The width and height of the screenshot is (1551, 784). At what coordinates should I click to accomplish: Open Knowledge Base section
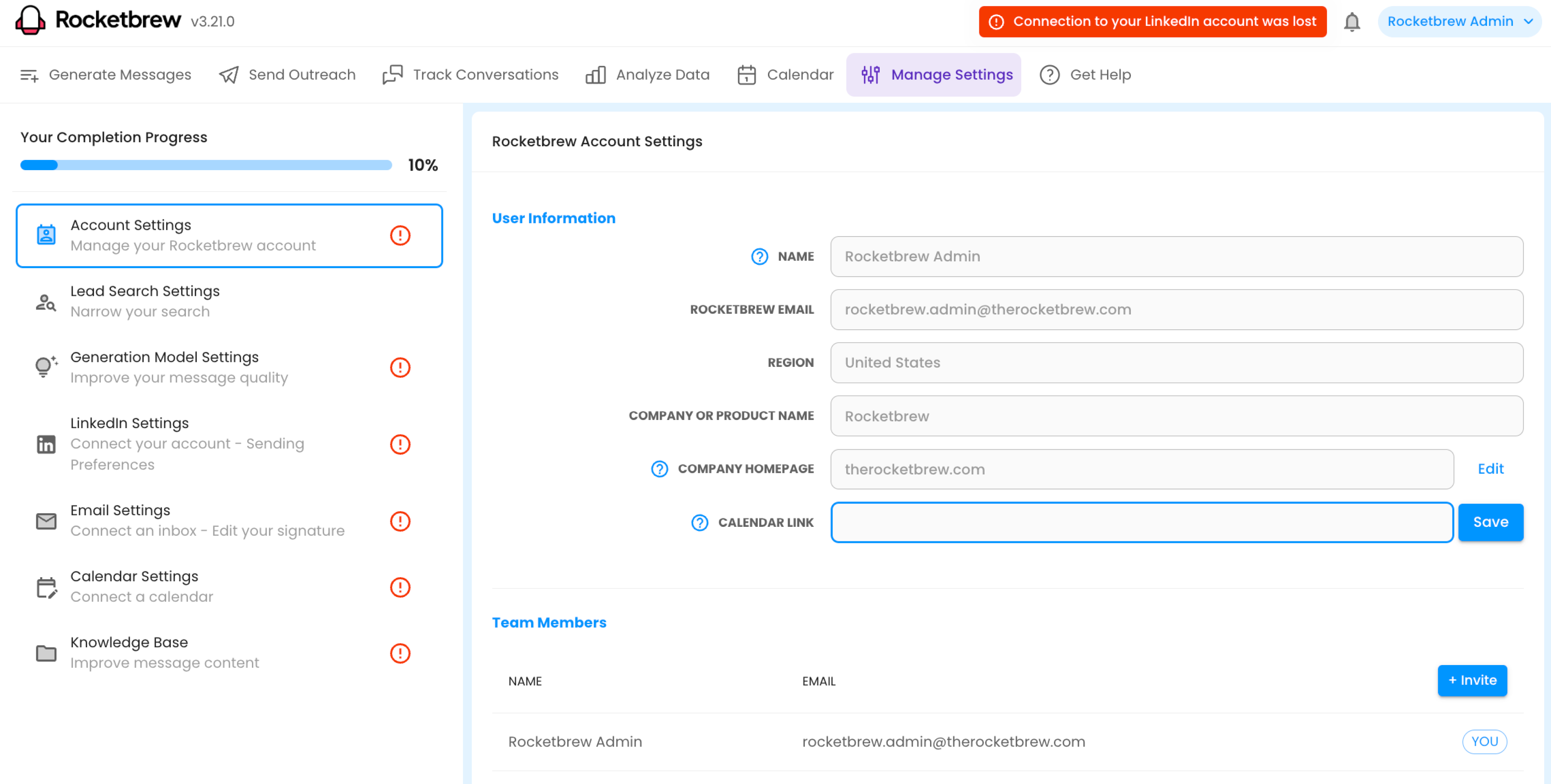[x=229, y=653]
